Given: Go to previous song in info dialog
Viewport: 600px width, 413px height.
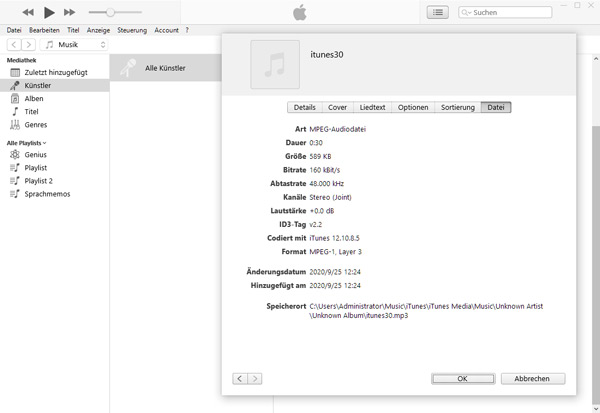Looking at the screenshot, I should 240,379.
